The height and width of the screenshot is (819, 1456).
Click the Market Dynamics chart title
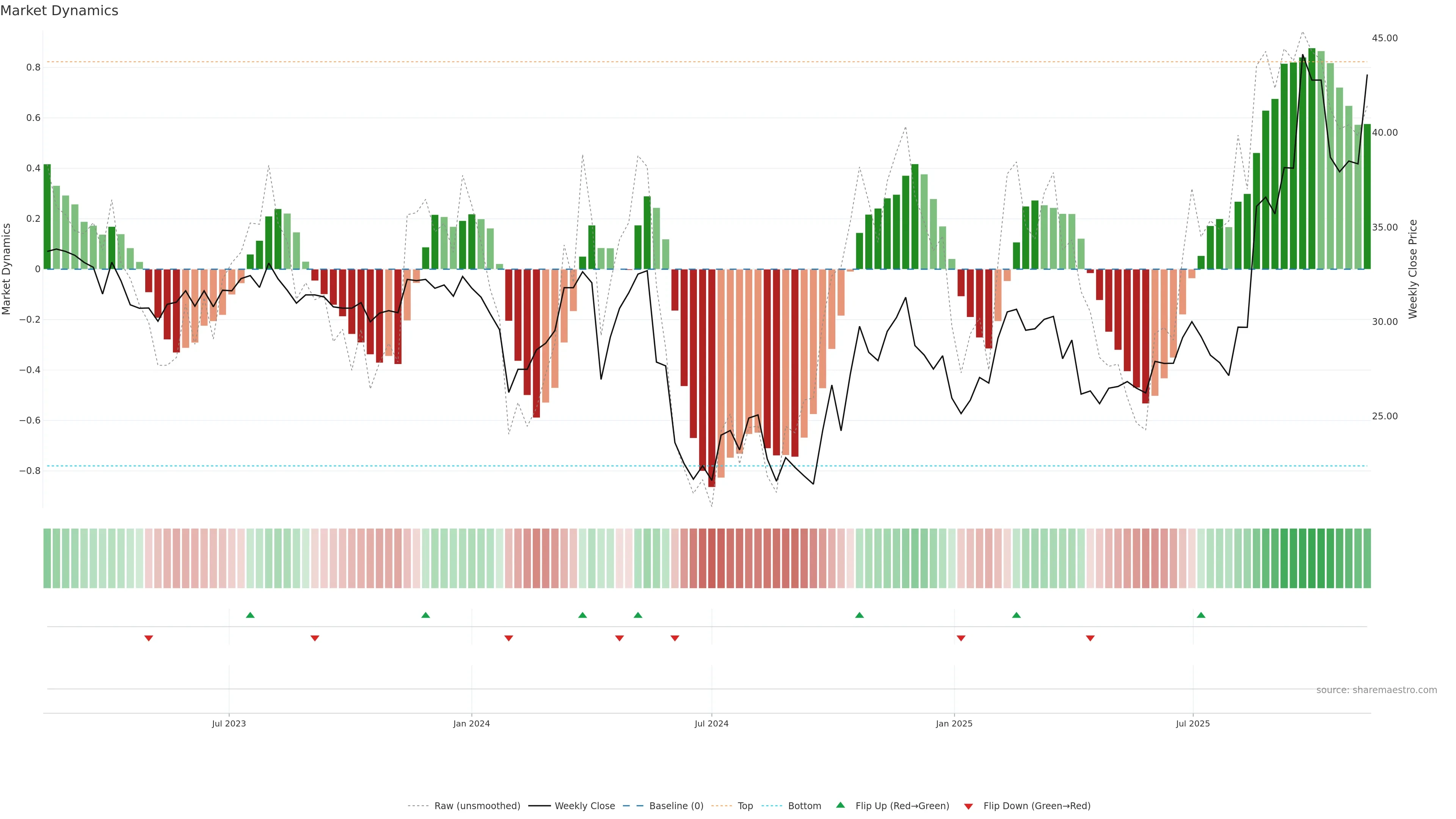tap(60, 11)
